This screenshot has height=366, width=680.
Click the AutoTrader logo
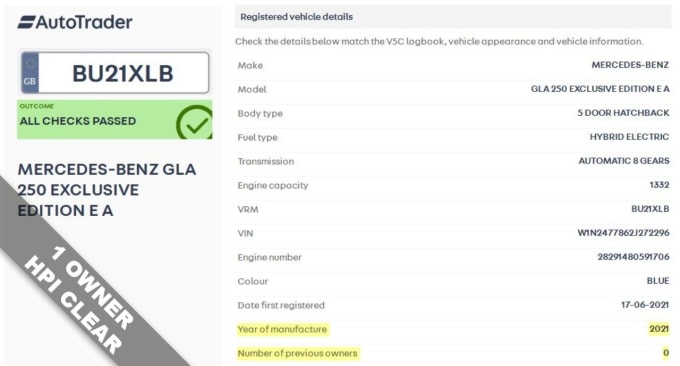coord(75,22)
